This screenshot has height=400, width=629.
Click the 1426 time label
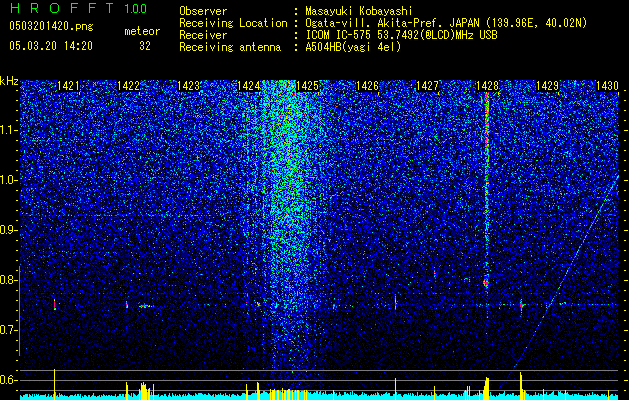(x=367, y=85)
